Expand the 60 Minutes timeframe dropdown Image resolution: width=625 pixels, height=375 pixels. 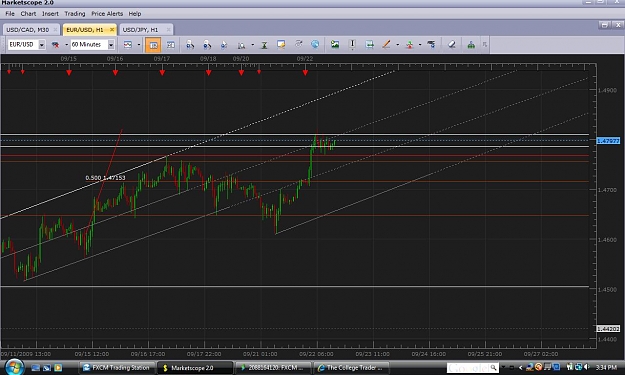click(x=111, y=45)
